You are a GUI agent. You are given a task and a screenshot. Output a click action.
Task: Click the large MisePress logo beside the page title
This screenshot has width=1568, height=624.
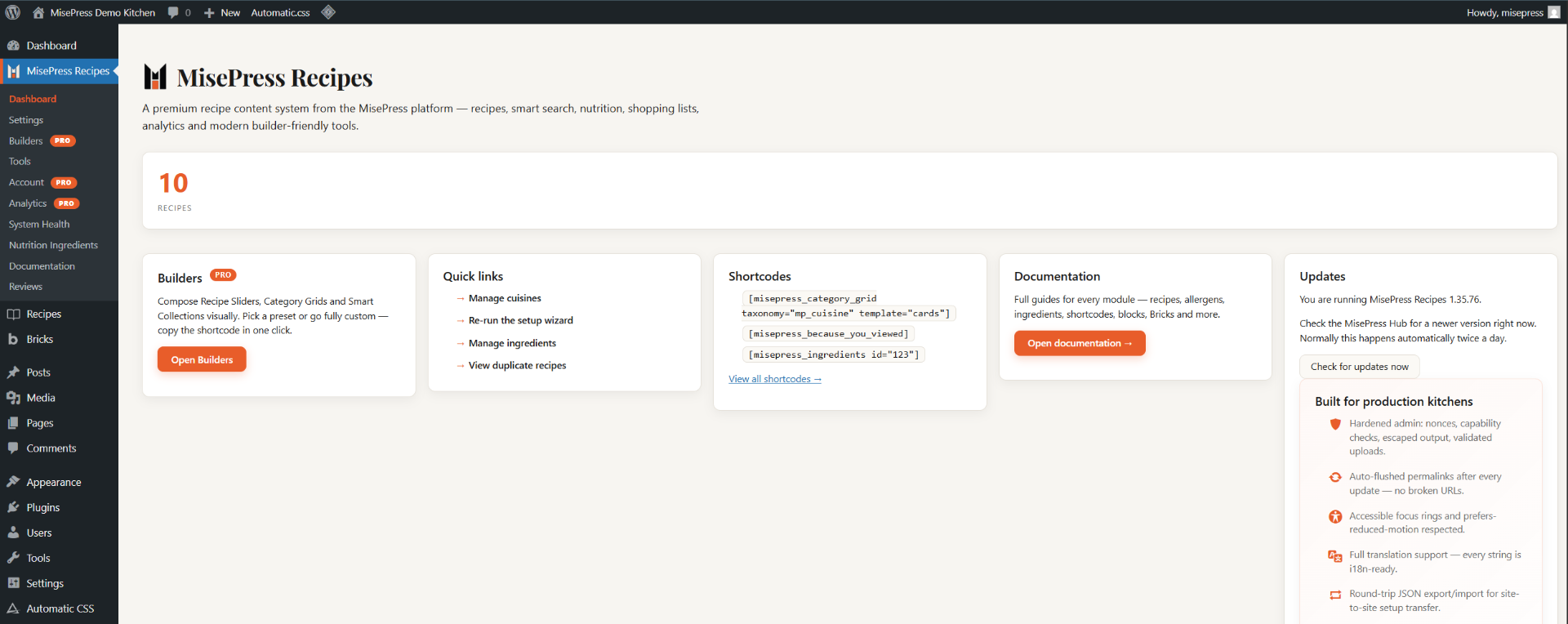155,77
